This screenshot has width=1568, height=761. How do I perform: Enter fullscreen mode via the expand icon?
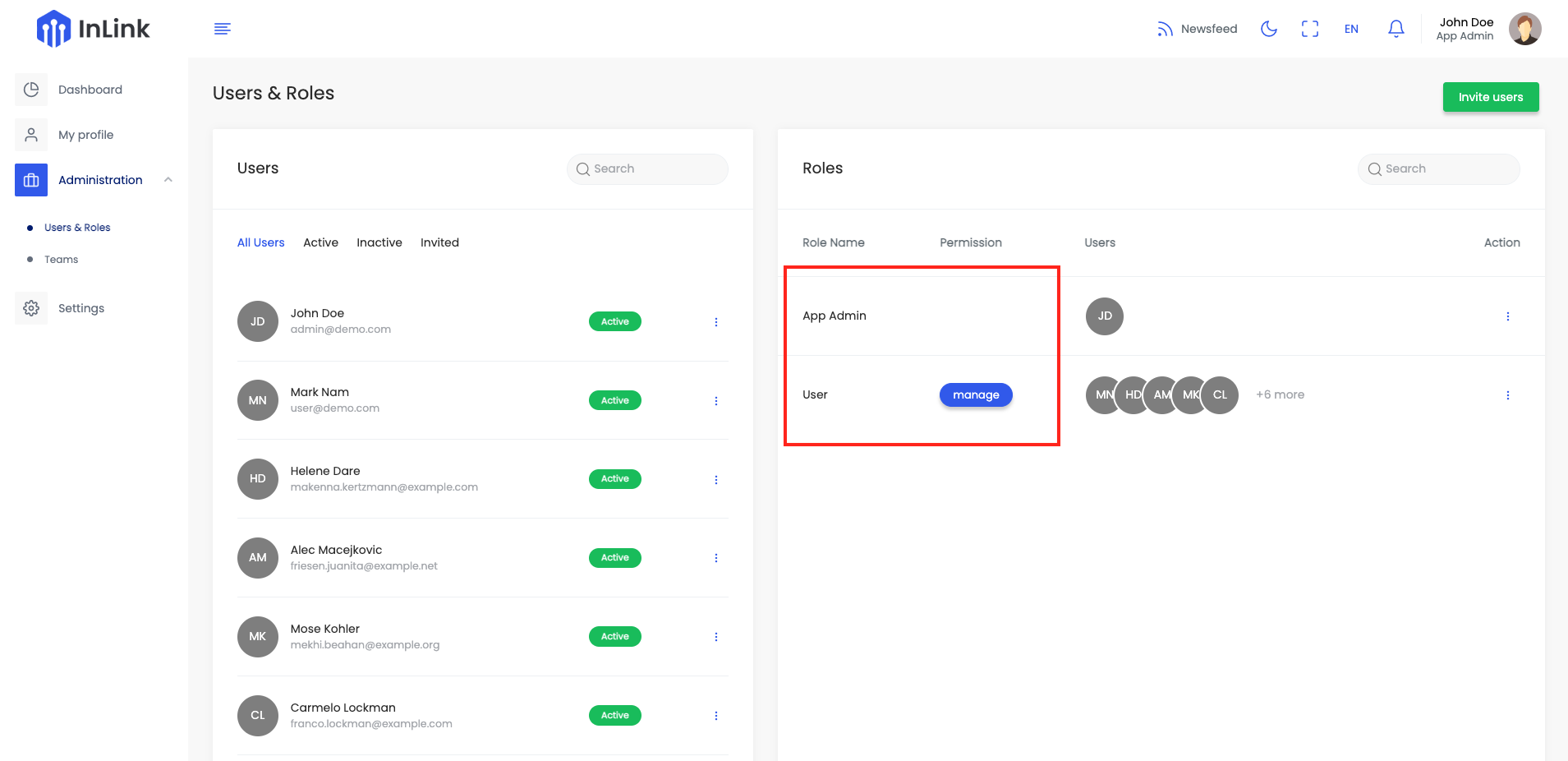(x=1310, y=29)
